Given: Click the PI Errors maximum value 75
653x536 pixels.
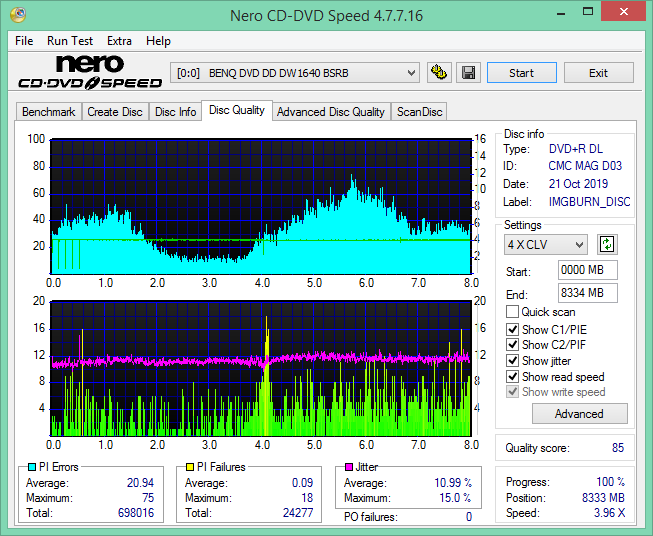Looking at the screenshot, I should [148, 498].
